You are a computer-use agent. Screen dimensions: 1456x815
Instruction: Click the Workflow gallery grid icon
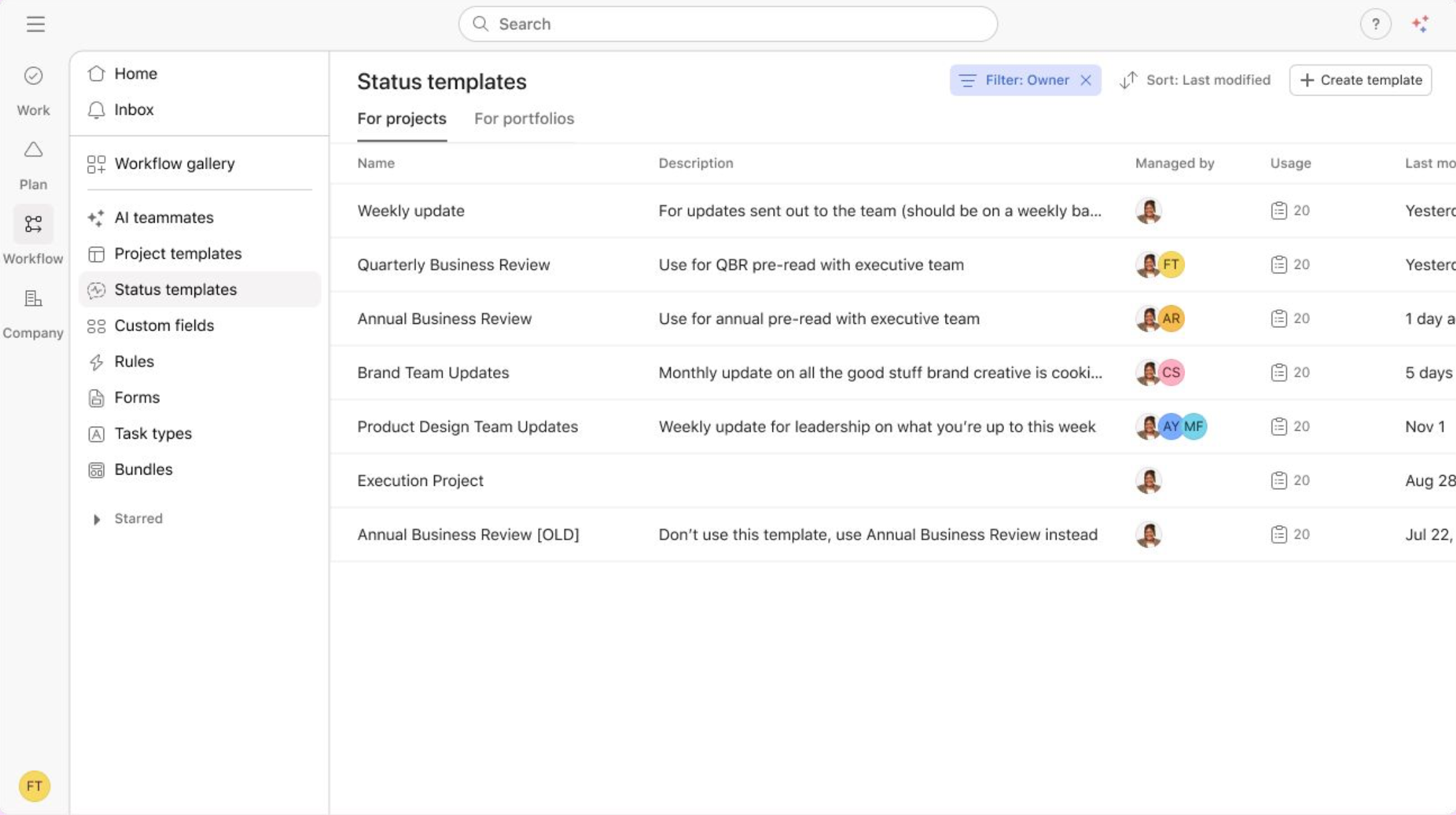[x=96, y=164]
